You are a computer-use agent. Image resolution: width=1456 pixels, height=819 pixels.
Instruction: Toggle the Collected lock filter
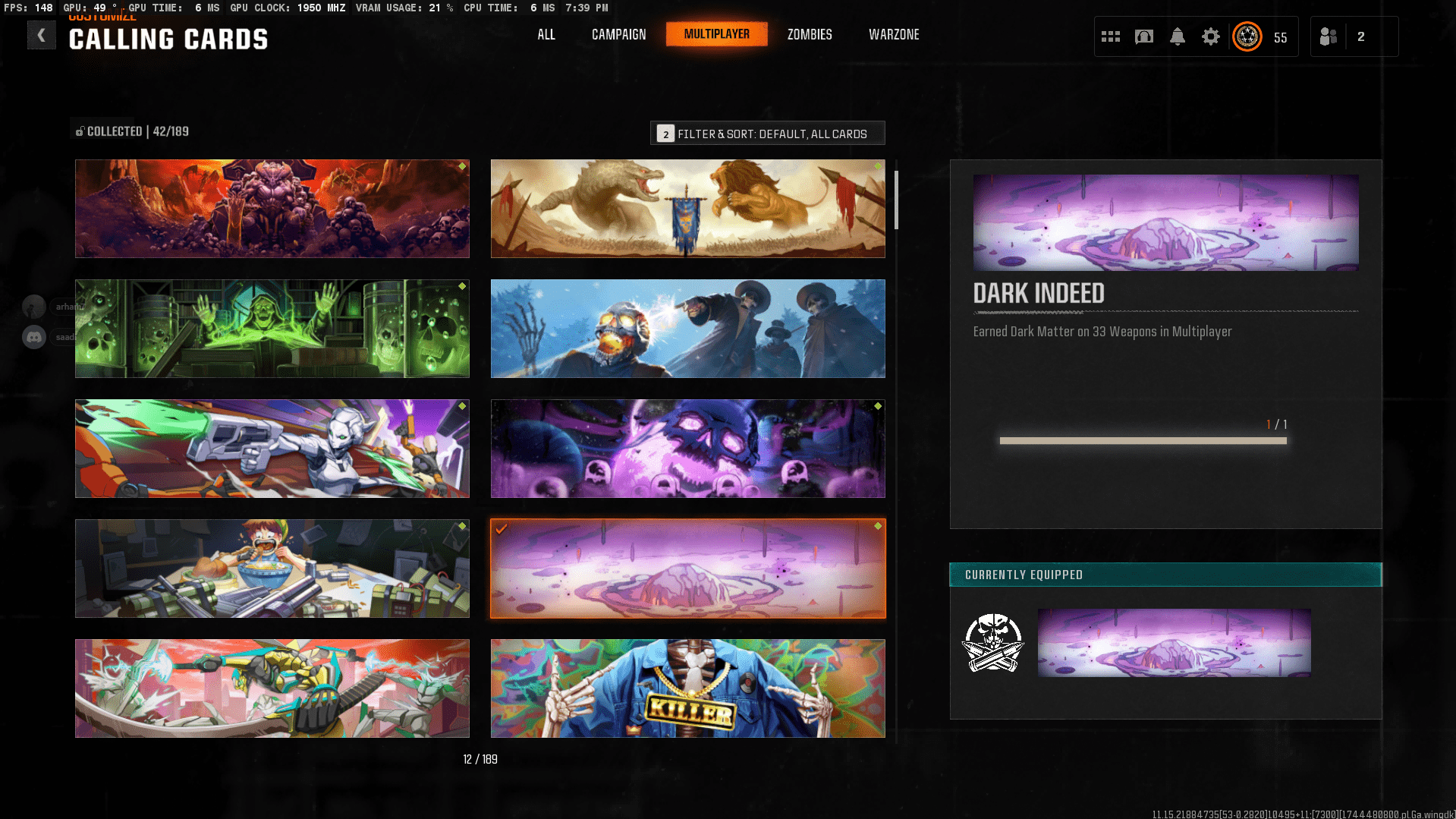point(80,131)
